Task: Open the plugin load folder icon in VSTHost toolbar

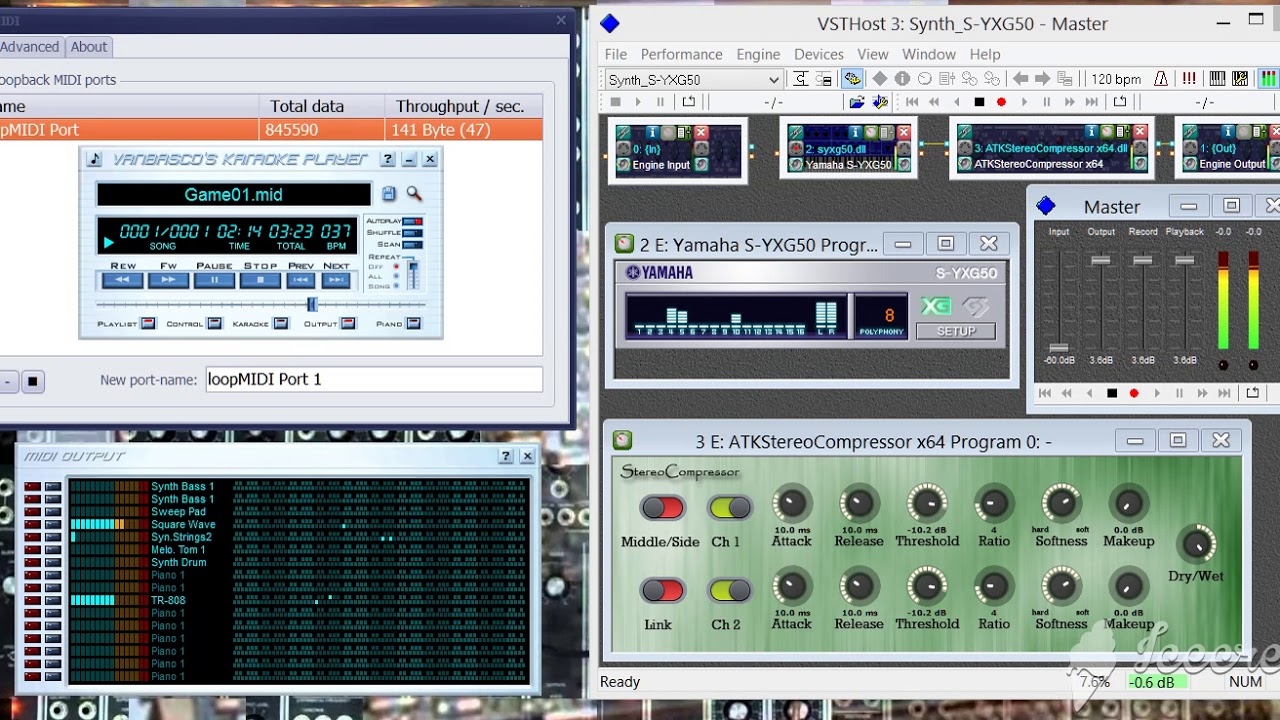Action: [x=857, y=102]
